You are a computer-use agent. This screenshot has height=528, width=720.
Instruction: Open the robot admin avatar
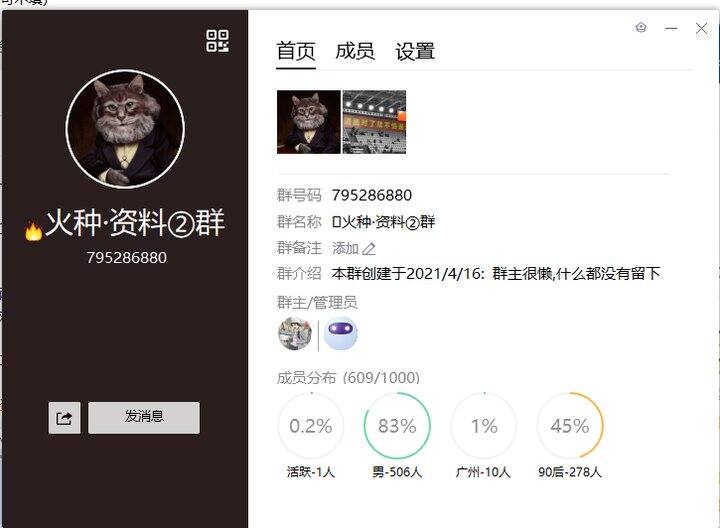[x=341, y=333]
